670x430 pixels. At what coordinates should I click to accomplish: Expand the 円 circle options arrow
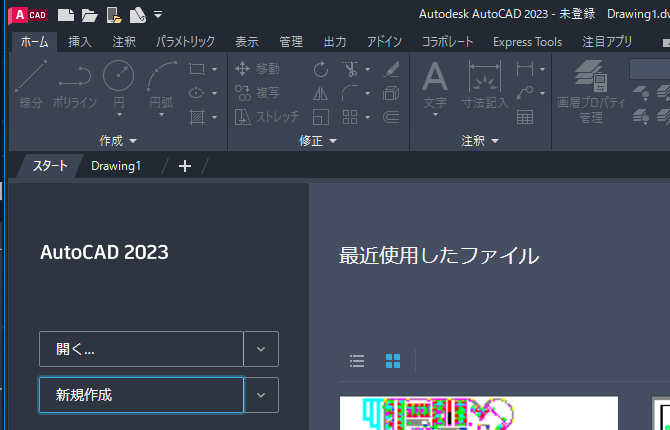click(119, 115)
